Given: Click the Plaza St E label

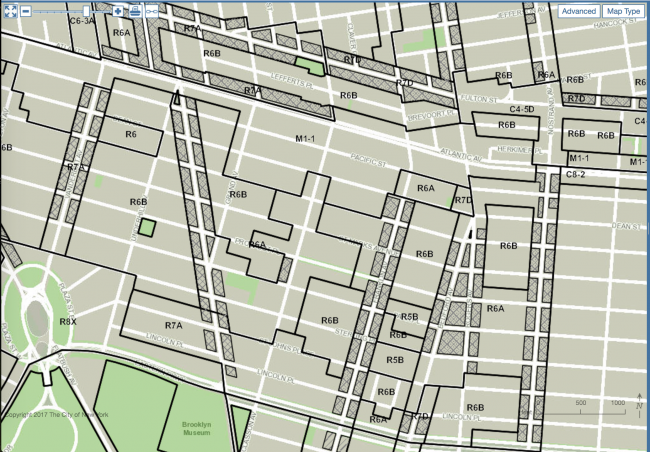Looking at the screenshot, I should pos(65,296).
